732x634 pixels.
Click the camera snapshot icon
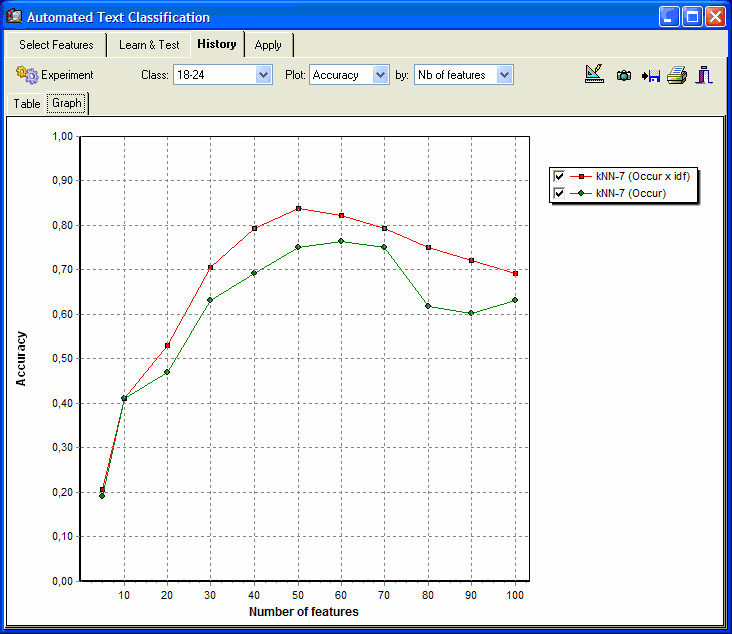click(x=624, y=75)
